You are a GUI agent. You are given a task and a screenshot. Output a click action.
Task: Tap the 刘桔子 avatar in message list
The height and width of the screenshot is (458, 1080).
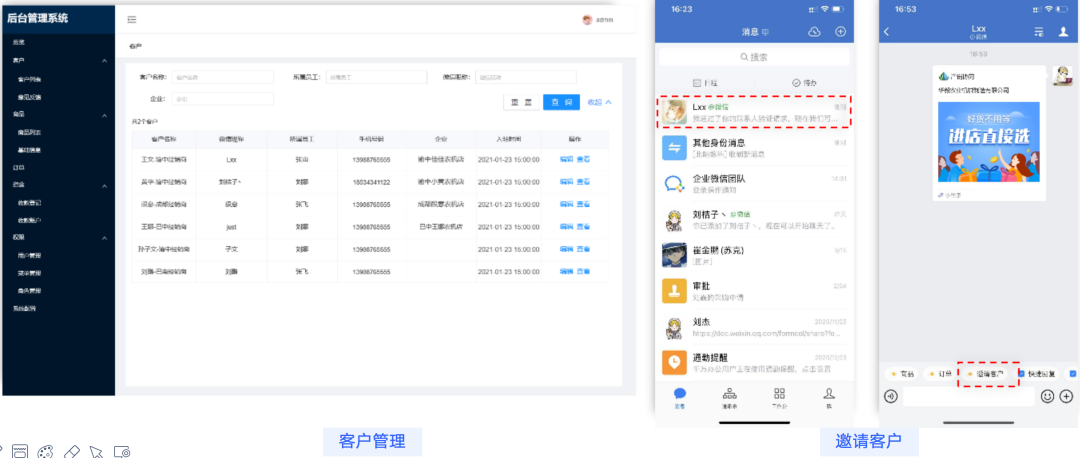tap(674, 219)
